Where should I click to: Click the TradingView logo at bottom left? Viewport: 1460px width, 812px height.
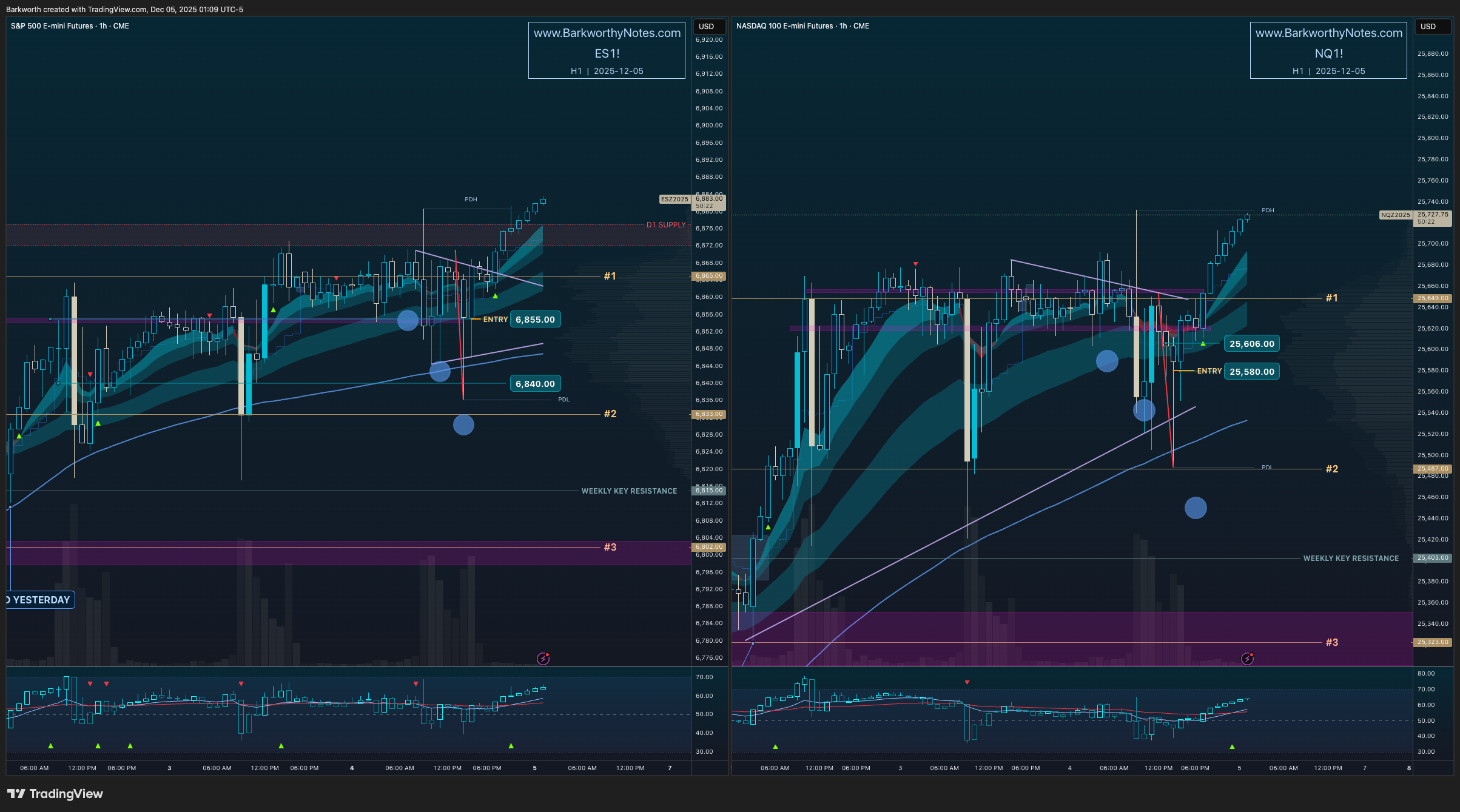click(x=55, y=794)
